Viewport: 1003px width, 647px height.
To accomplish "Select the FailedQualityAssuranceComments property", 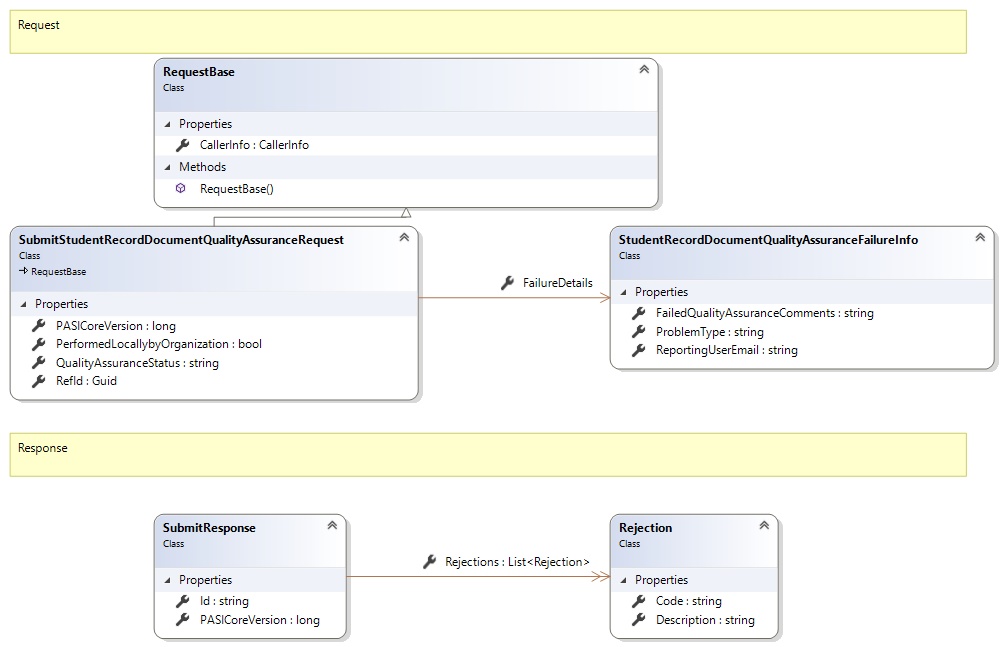I will 764,313.
